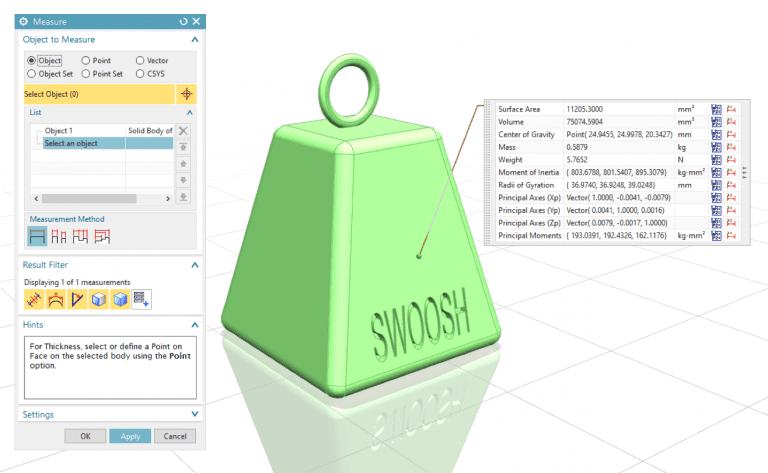The width and height of the screenshot is (768, 473).
Task: Click the Apply button
Action: click(130, 436)
